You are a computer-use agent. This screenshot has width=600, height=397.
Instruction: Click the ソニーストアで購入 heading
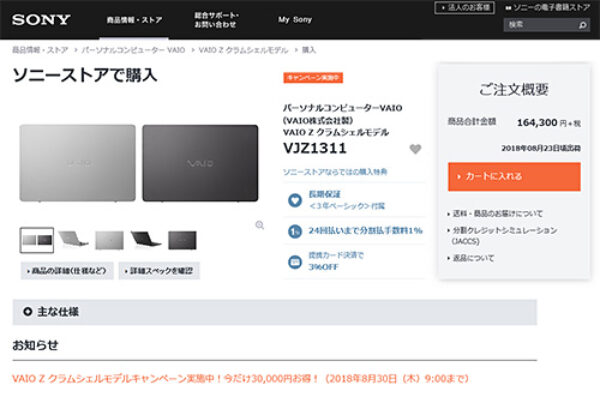click(x=85, y=75)
